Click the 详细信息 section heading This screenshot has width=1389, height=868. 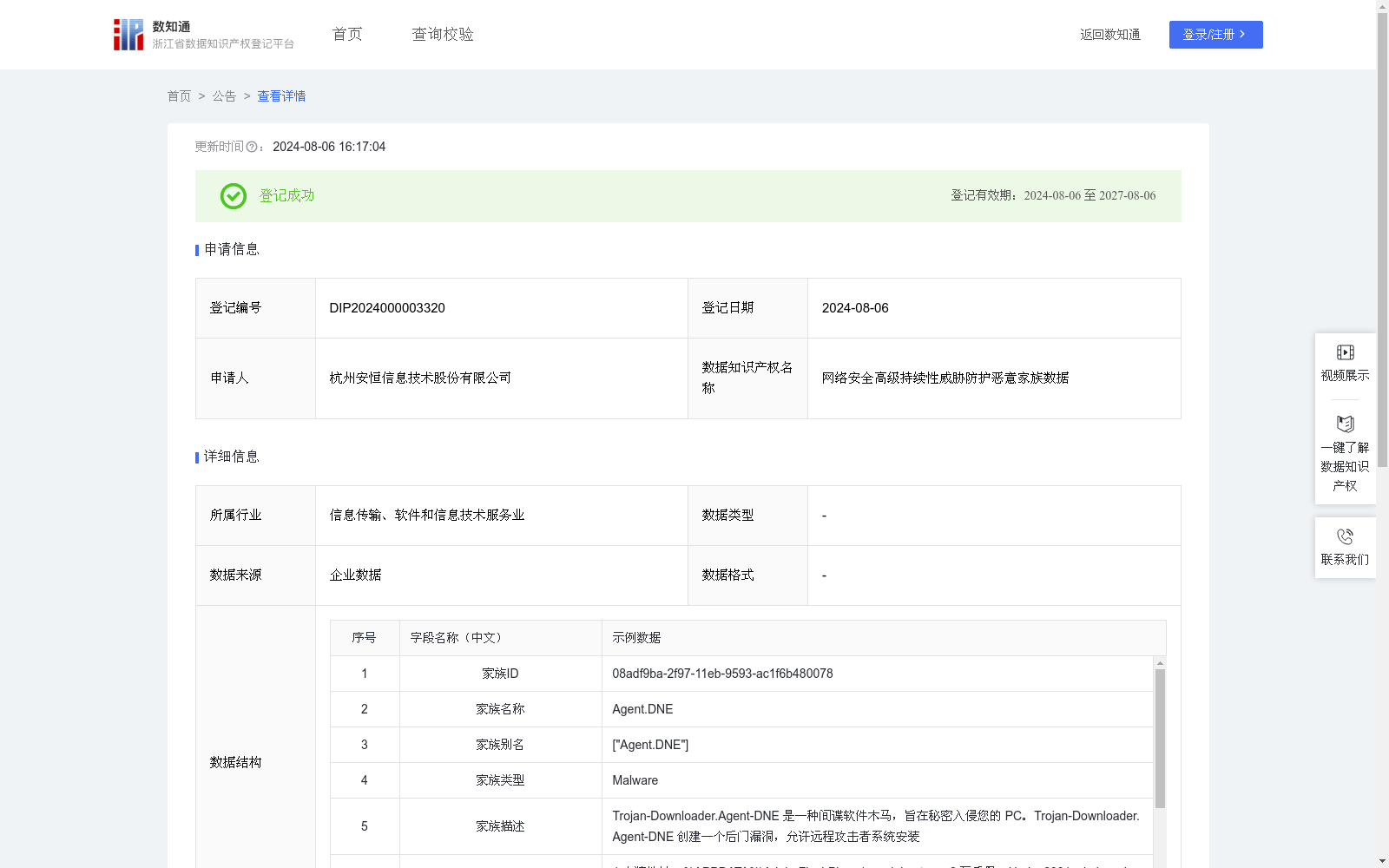pyautogui.click(x=231, y=457)
